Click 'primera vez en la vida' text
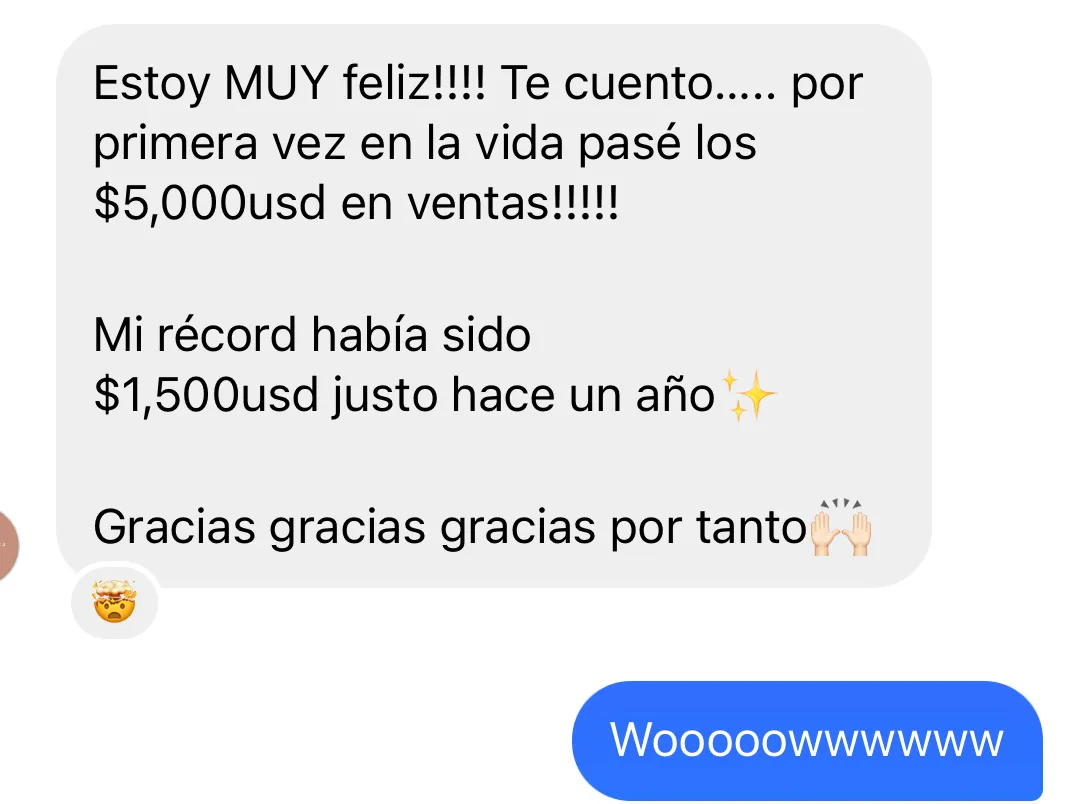1067x804 pixels. [329, 143]
